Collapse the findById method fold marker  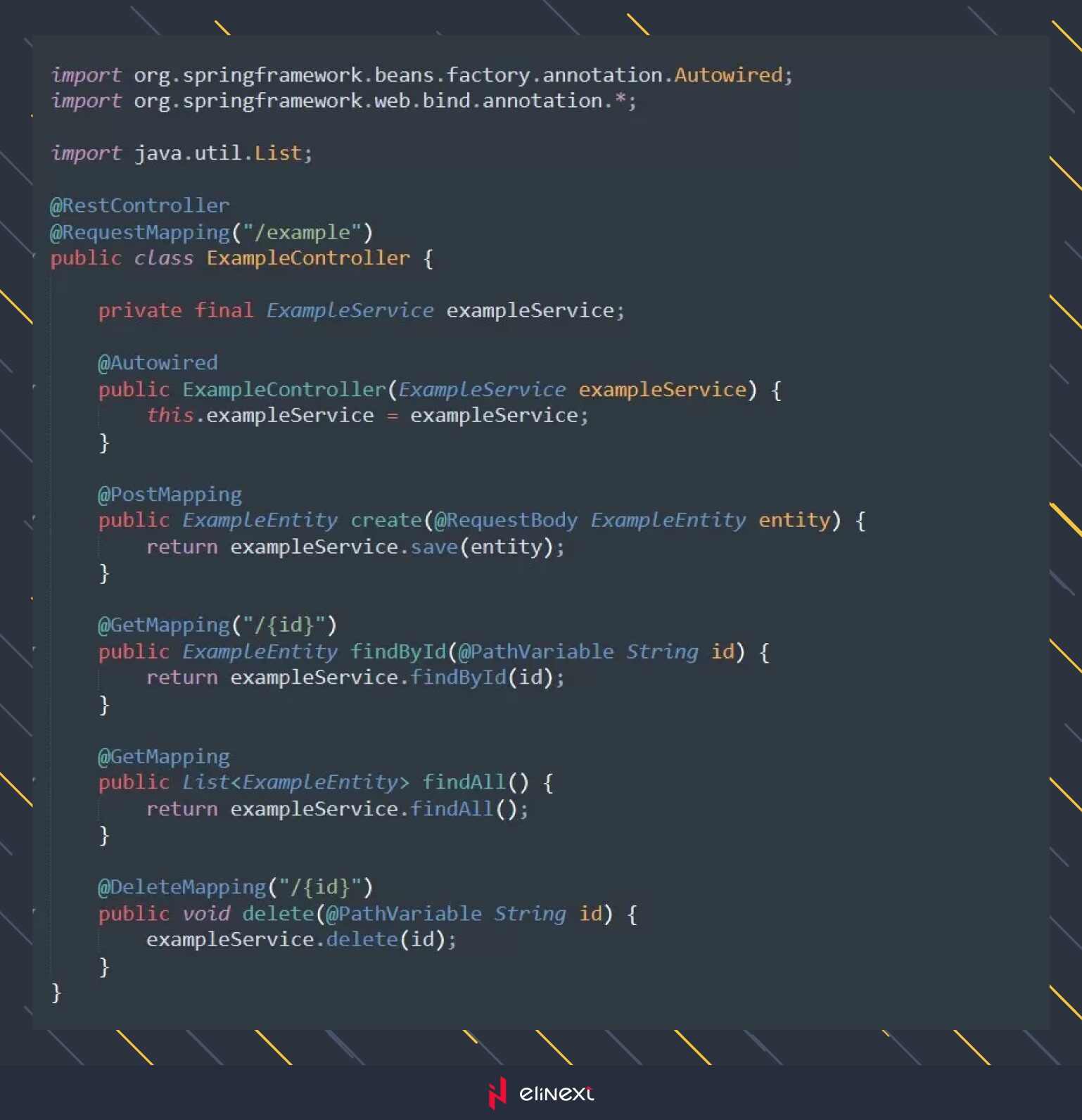pyautogui.click(x=34, y=652)
